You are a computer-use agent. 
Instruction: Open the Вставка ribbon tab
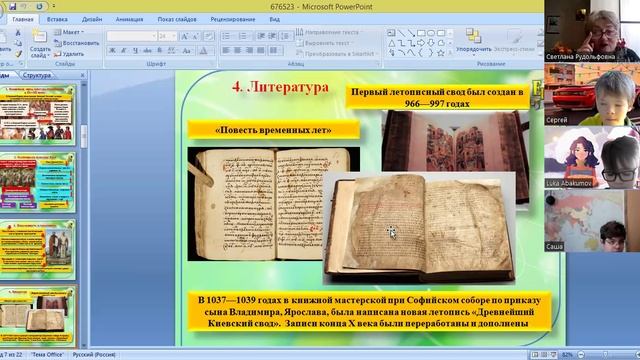(x=57, y=19)
